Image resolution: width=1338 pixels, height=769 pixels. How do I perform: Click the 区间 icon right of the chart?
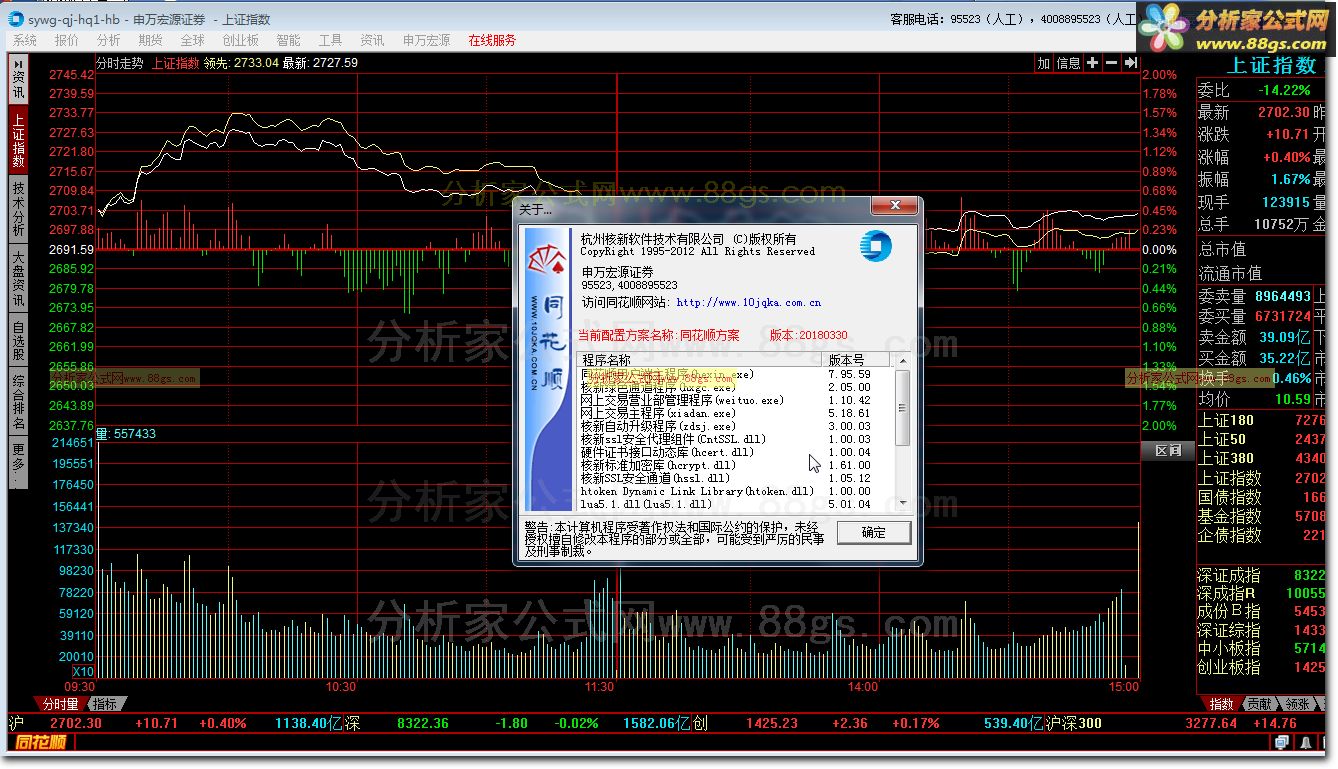tap(1168, 451)
